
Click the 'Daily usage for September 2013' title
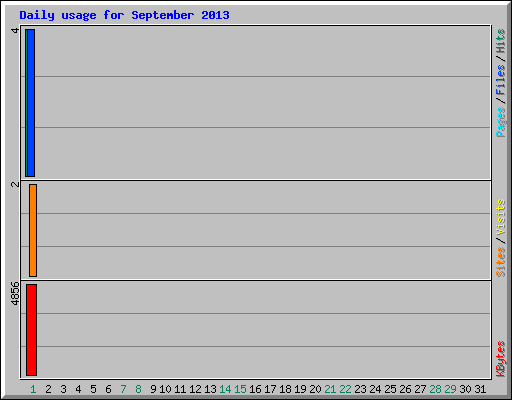click(x=124, y=15)
